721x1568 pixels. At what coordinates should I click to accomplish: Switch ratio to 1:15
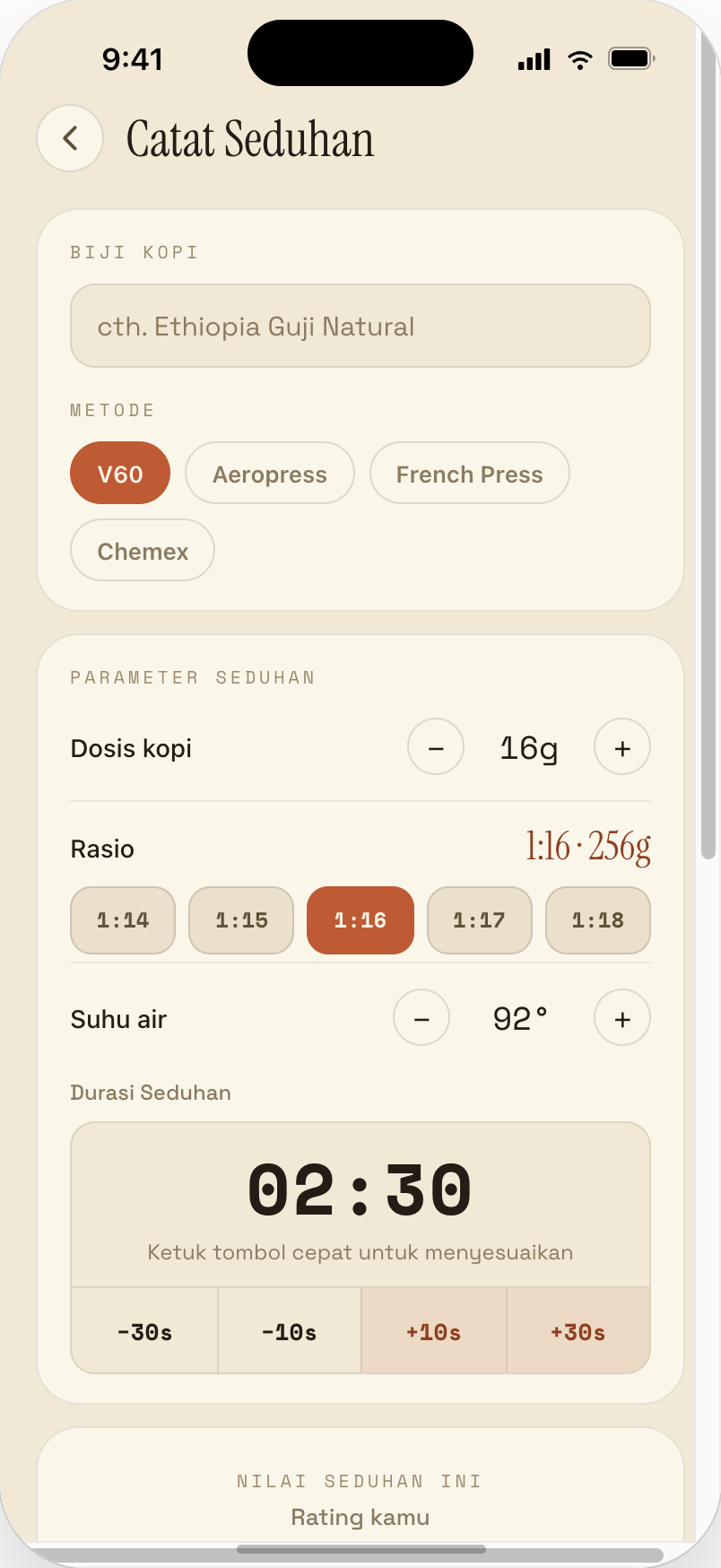click(x=241, y=920)
